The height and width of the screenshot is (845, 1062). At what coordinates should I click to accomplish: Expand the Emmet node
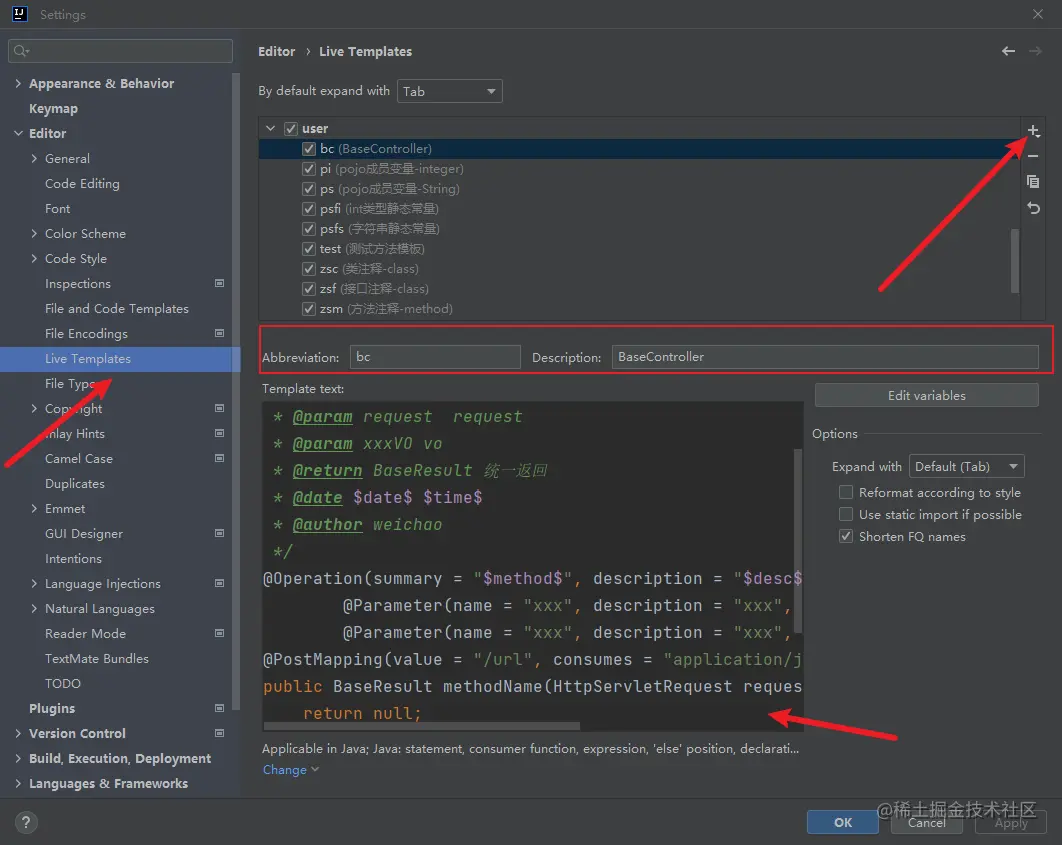point(35,508)
